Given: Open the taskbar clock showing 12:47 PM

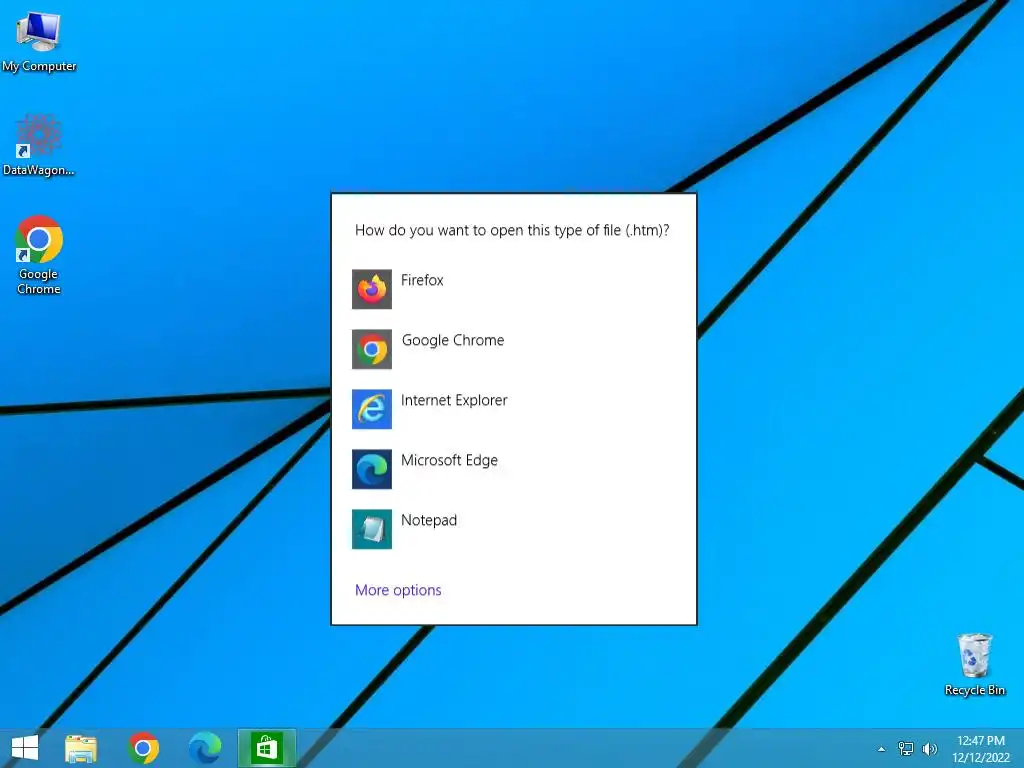Looking at the screenshot, I should pyautogui.click(x=980, y=748).
